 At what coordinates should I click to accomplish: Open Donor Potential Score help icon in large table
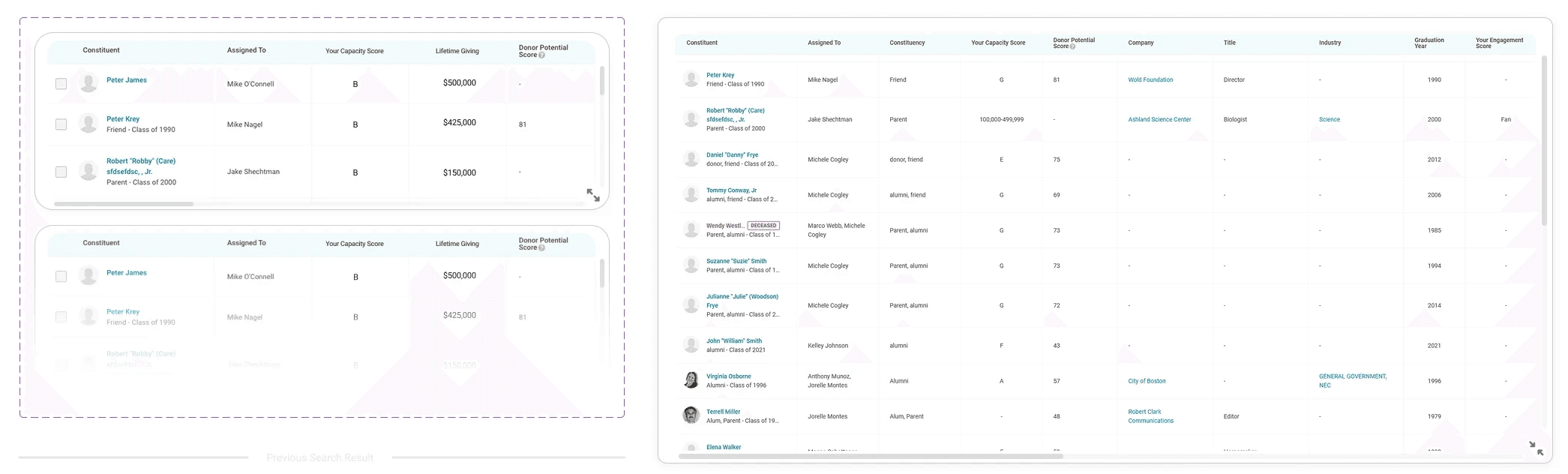click(1072, 46)
